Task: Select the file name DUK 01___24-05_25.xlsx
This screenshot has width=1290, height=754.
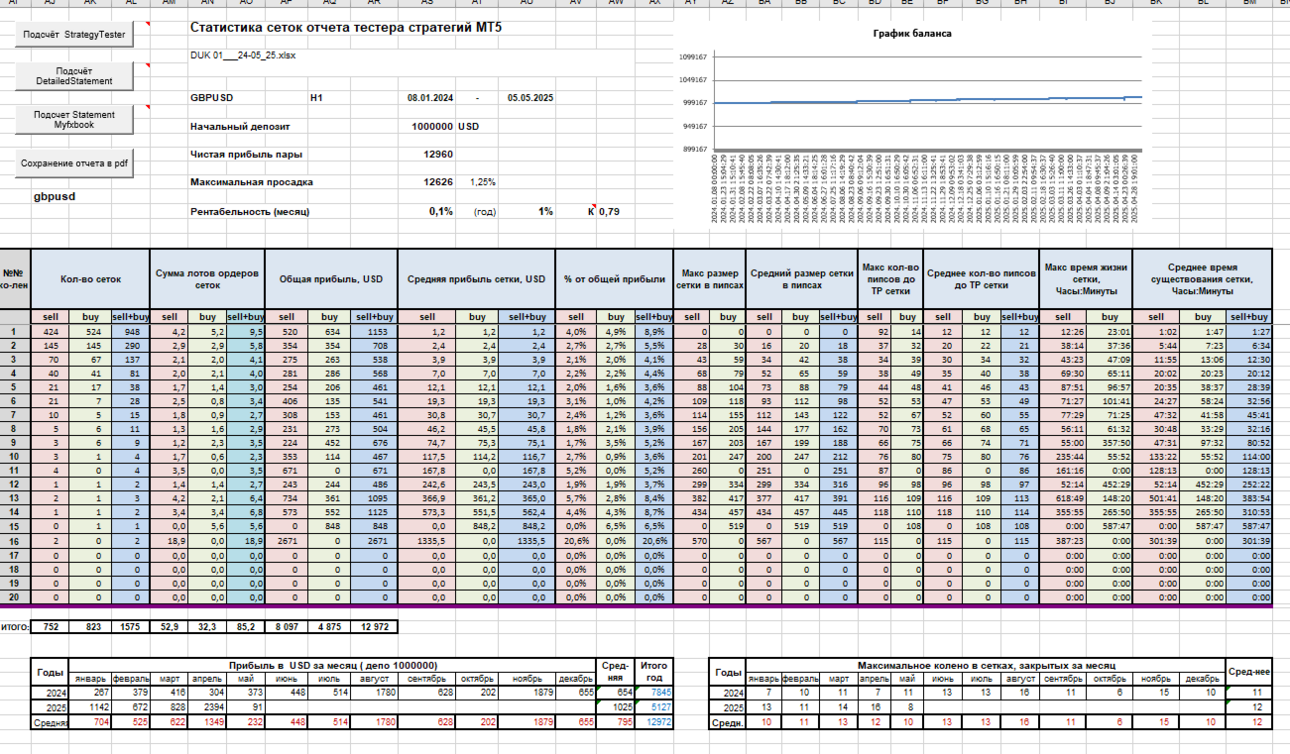Action: [243, 56]
